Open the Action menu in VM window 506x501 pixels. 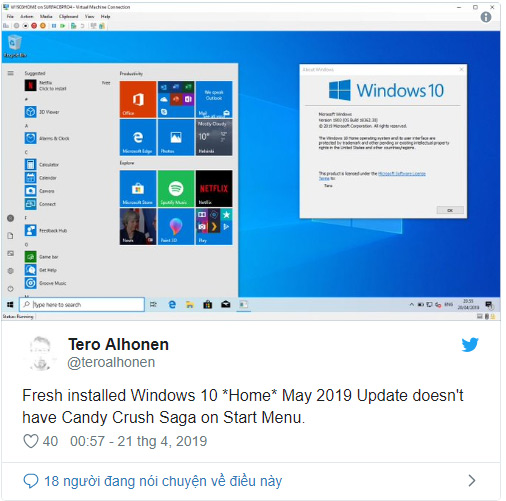(27, 16)
